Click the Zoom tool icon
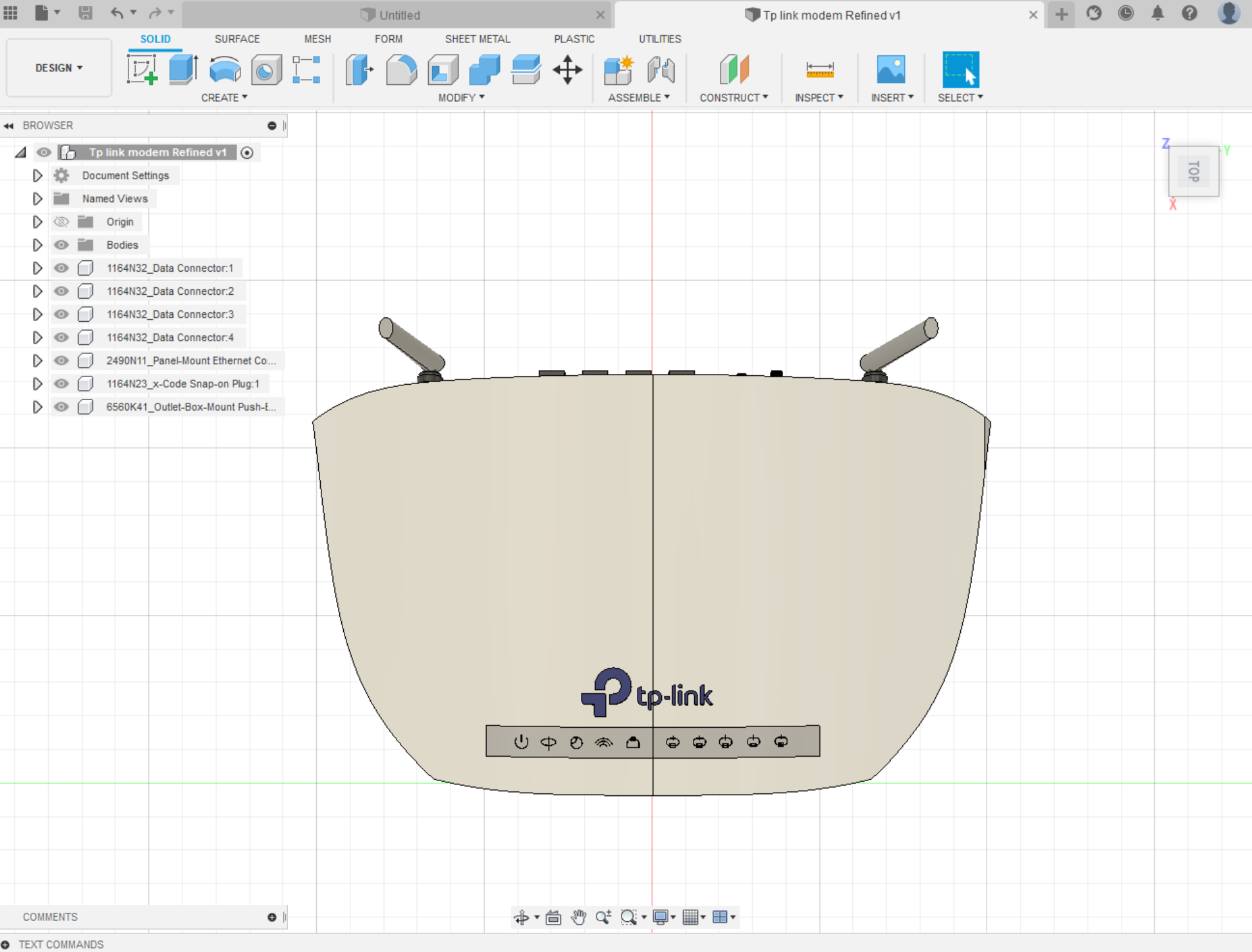The image size is (1252, 952). (603, 917)
